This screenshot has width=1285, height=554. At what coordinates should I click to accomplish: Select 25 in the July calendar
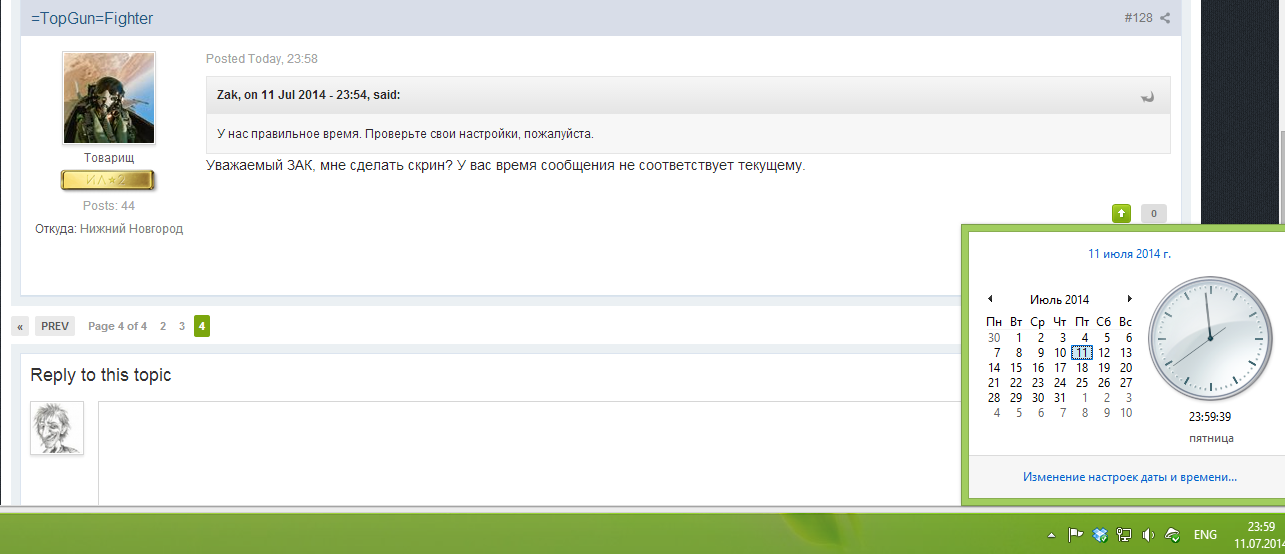point(1082,382)
